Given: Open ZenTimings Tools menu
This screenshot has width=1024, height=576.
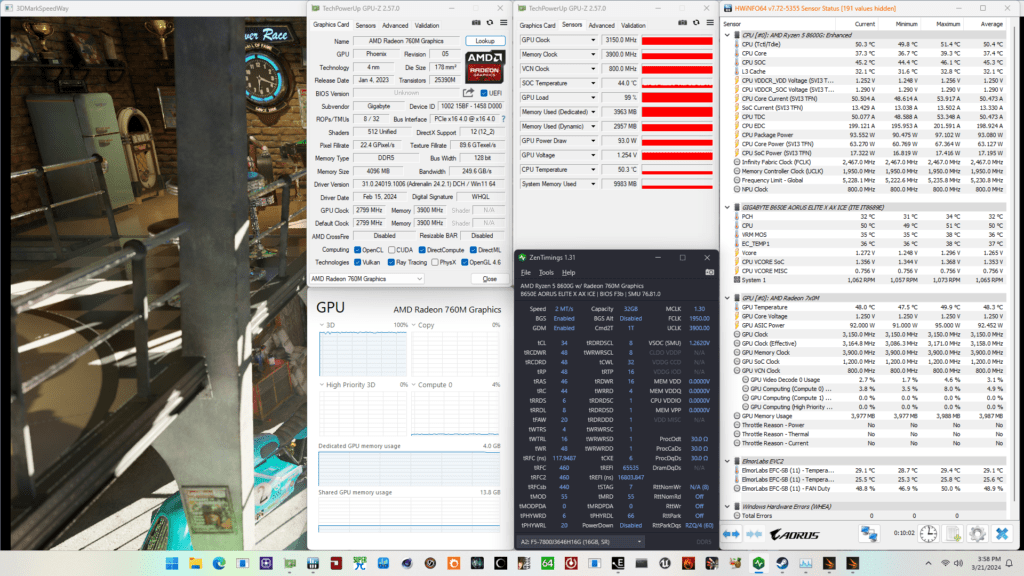Looking at the screenshot, I should (x=547, y=272).
